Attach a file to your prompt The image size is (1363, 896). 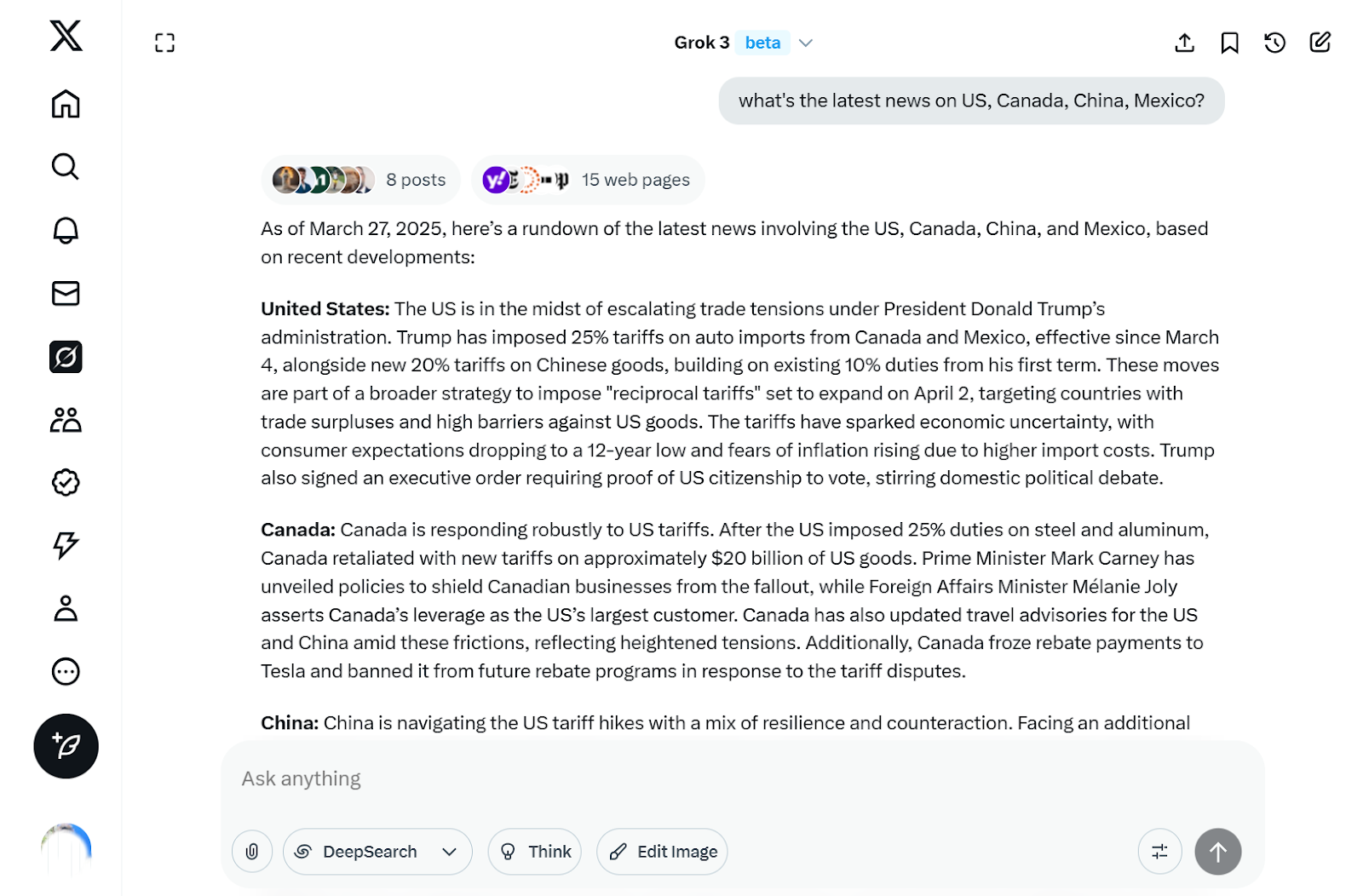(251, 851)
